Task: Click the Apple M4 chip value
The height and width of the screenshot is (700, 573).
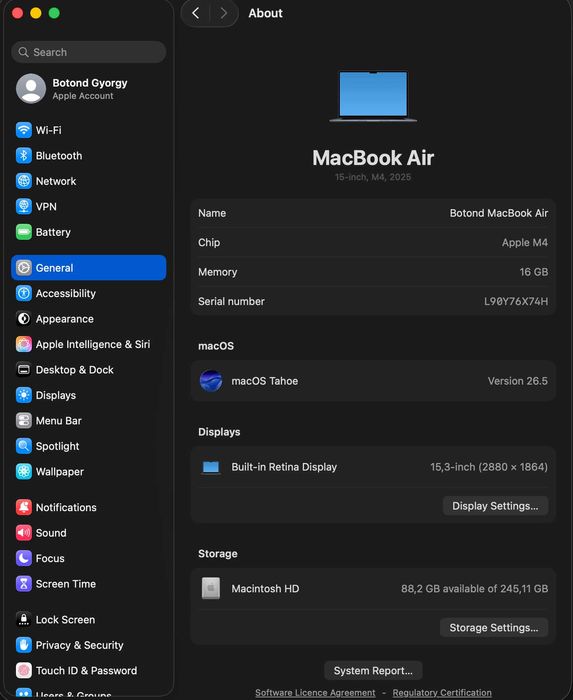Action: 525,242
